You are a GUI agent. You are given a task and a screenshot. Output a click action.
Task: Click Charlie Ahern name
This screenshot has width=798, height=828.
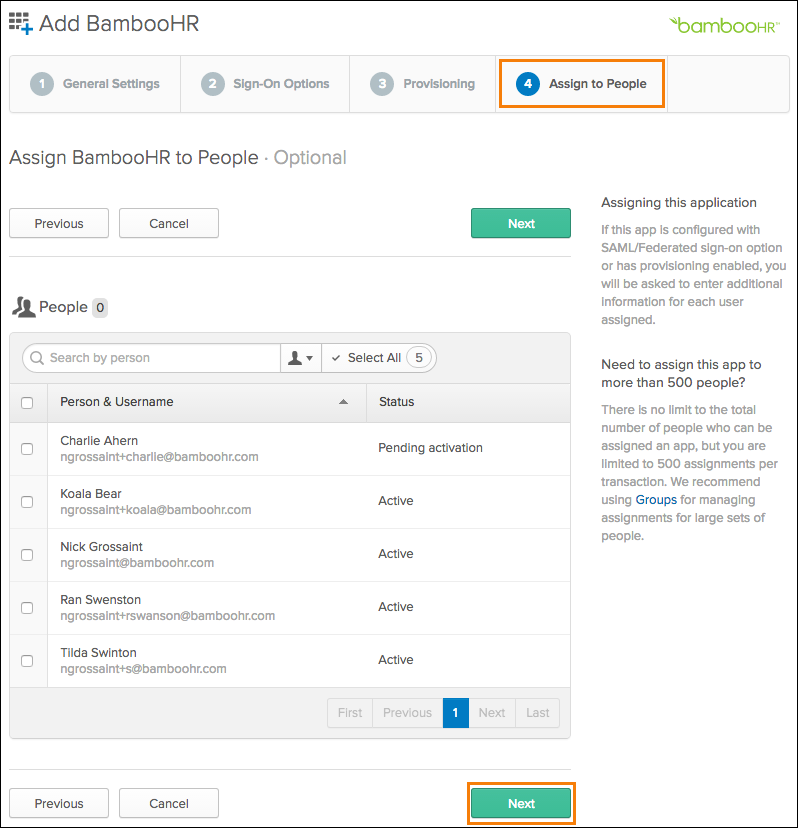pos(99,441)
